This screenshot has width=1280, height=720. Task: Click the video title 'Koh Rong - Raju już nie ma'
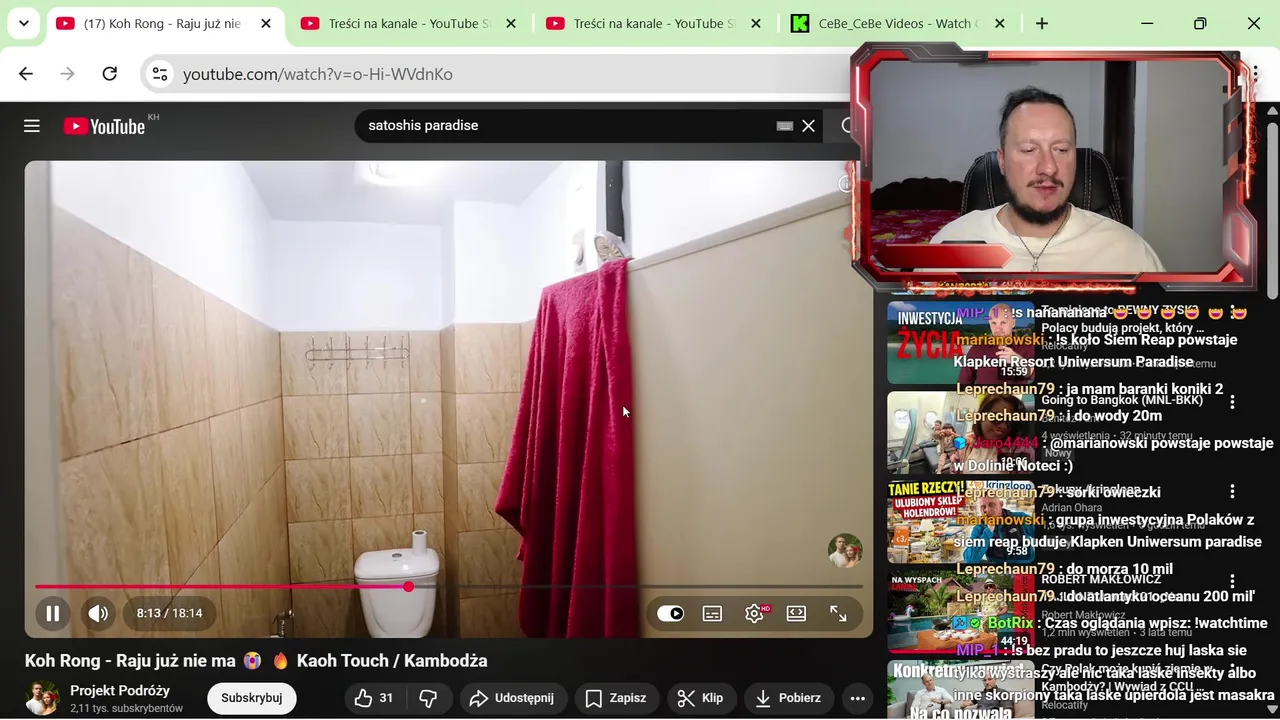tap(256, 661)
